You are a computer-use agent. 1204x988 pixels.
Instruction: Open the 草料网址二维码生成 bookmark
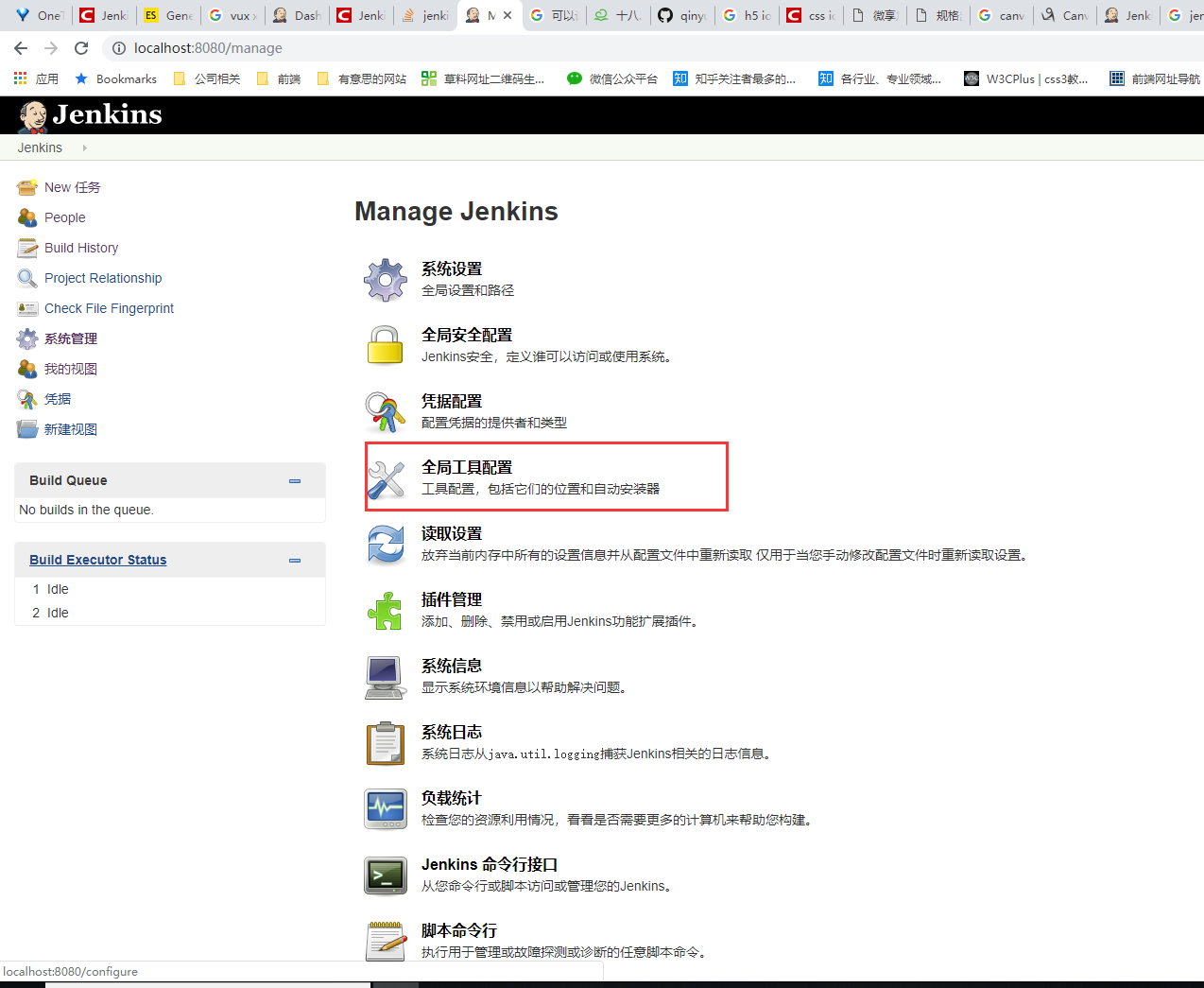coord(483,78)
